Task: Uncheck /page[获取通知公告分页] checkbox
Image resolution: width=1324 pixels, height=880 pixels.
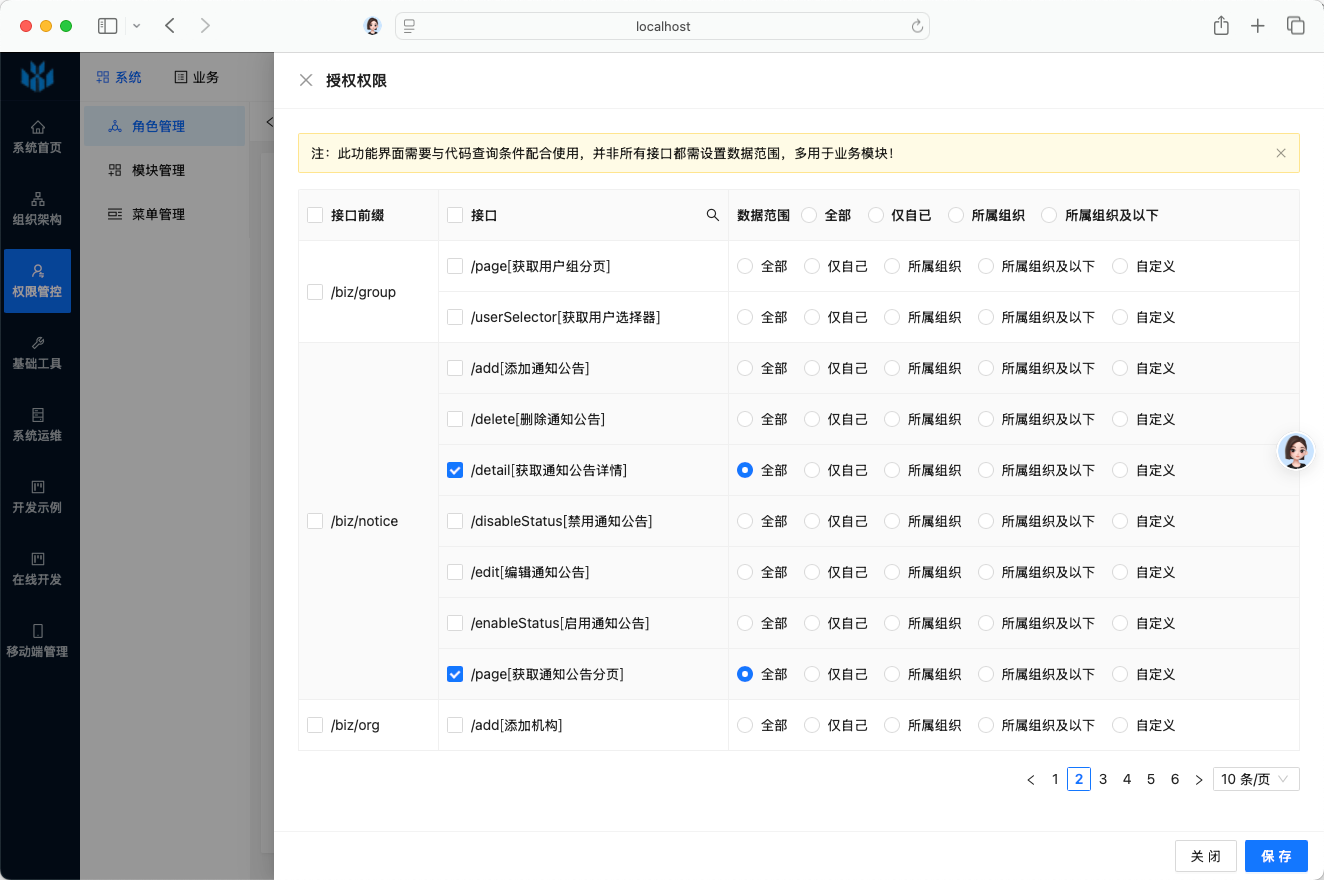Action: coord(455,674)
